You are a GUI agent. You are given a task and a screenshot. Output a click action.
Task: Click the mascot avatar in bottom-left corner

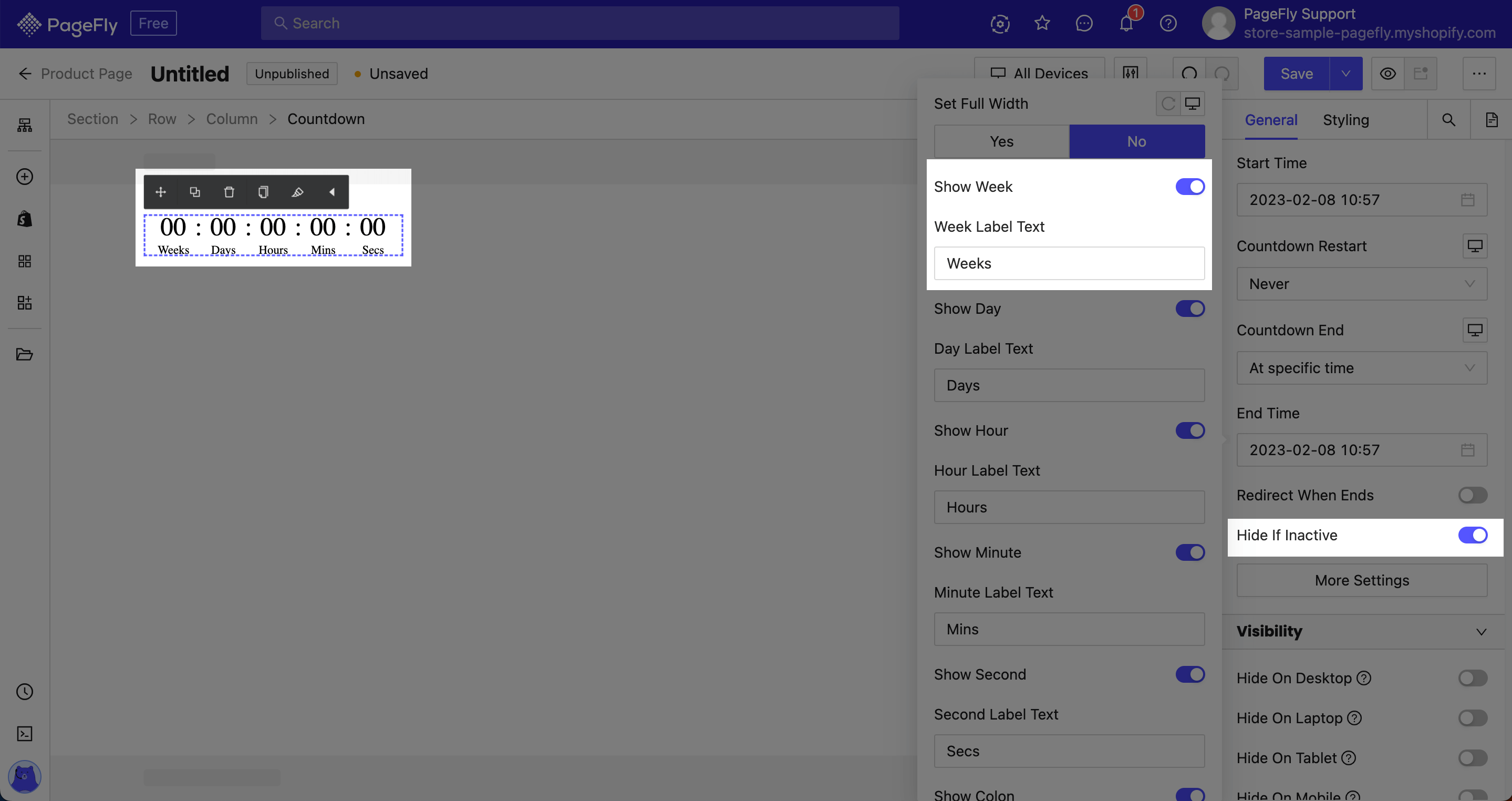click(25, 776)
